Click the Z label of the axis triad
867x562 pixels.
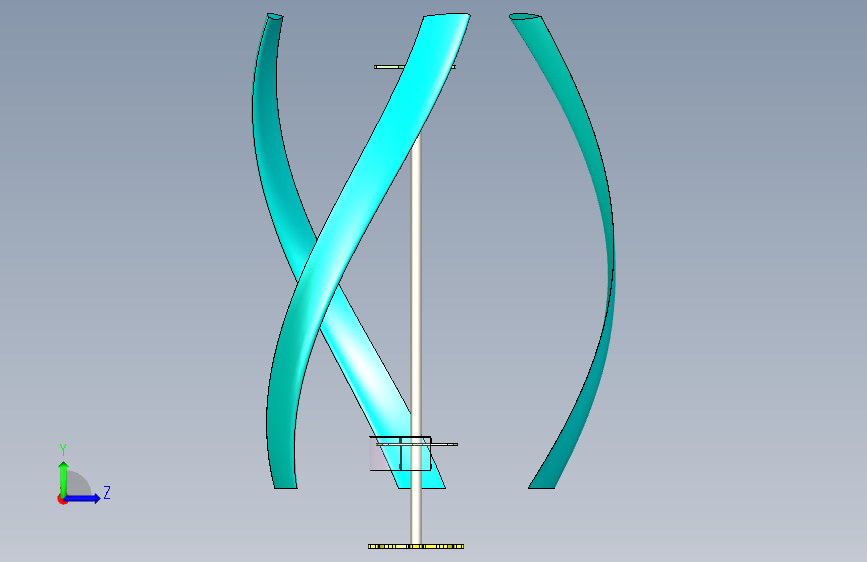(107, 492)
